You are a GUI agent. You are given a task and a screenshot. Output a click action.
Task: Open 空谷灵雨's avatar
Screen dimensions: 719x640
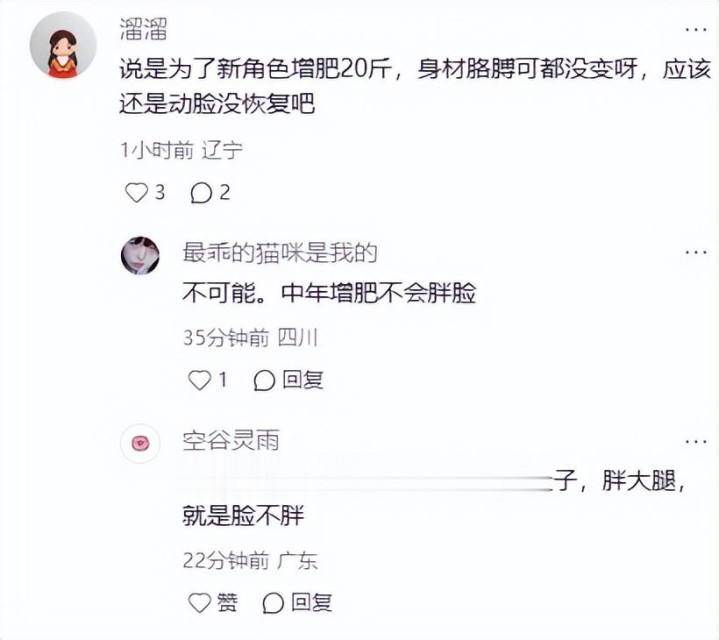click(x=141, y=443)
